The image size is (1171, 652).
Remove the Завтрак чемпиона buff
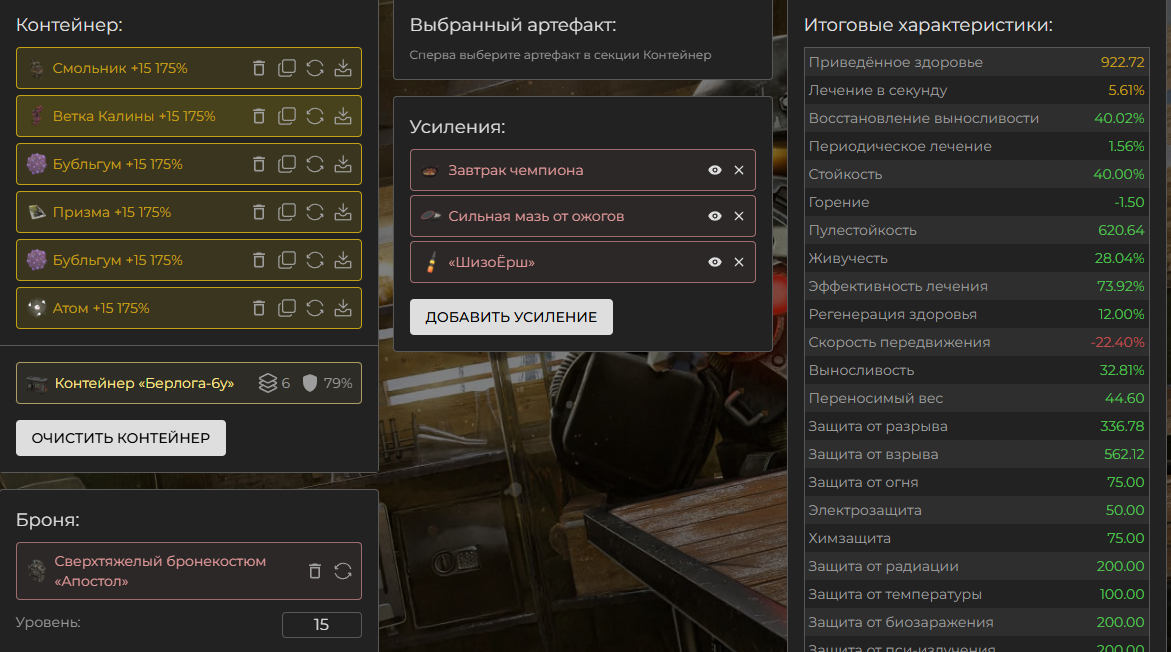click(739, 170)
